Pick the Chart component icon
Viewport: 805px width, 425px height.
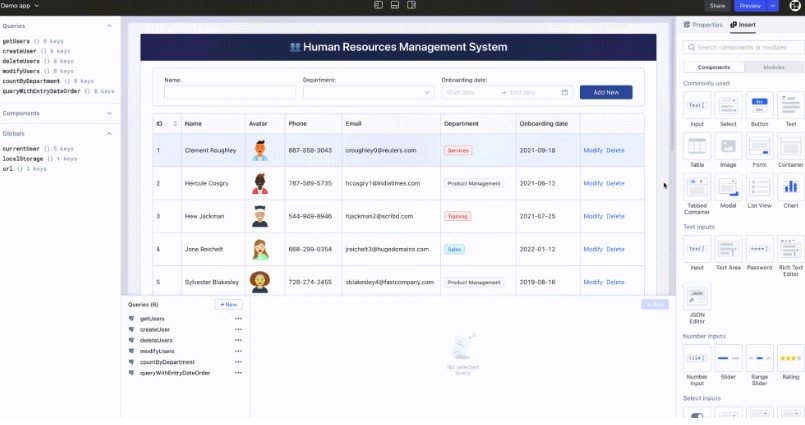(x=791, y=187)
